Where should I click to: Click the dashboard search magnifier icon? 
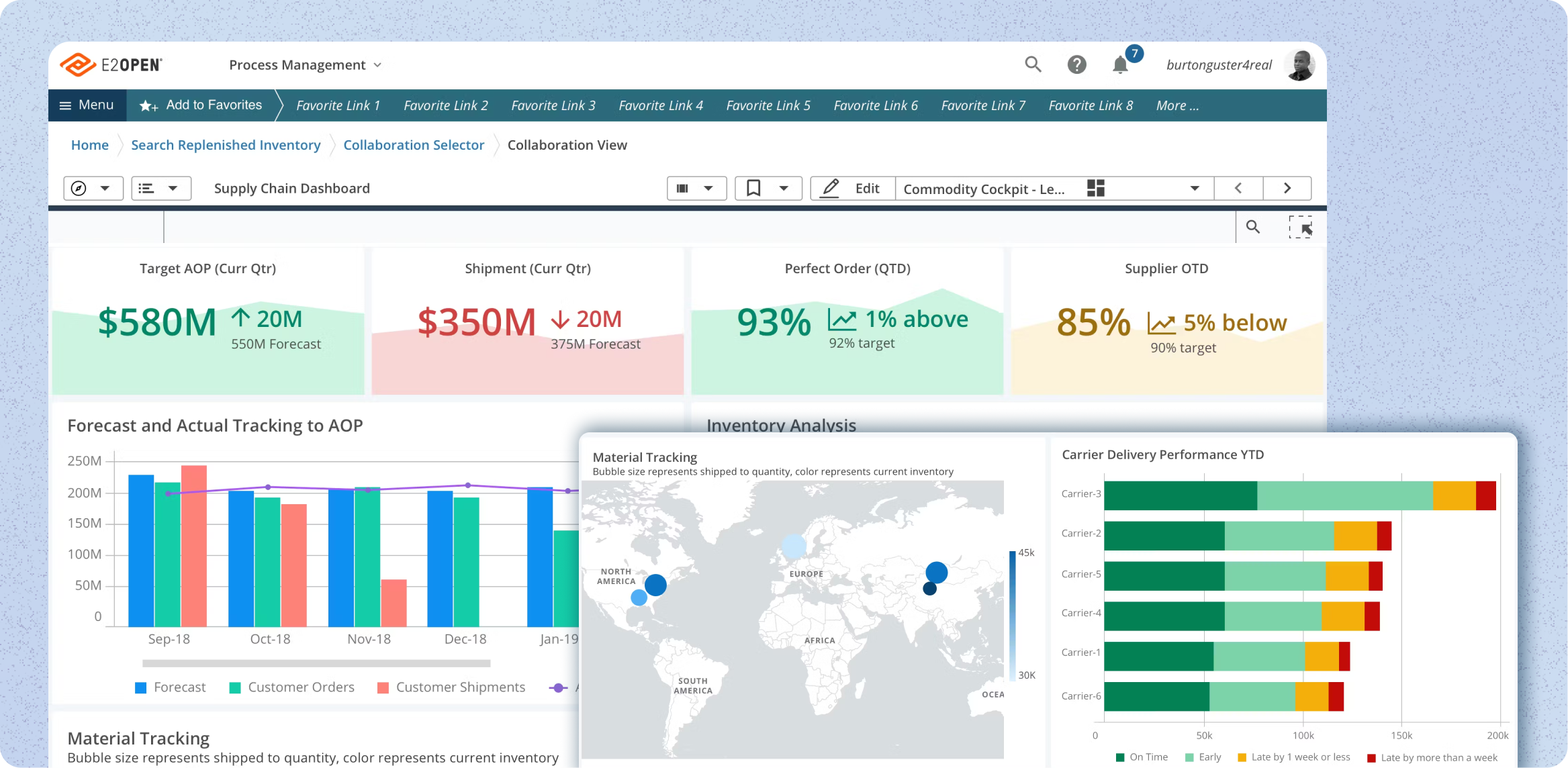pos(1252,227)
